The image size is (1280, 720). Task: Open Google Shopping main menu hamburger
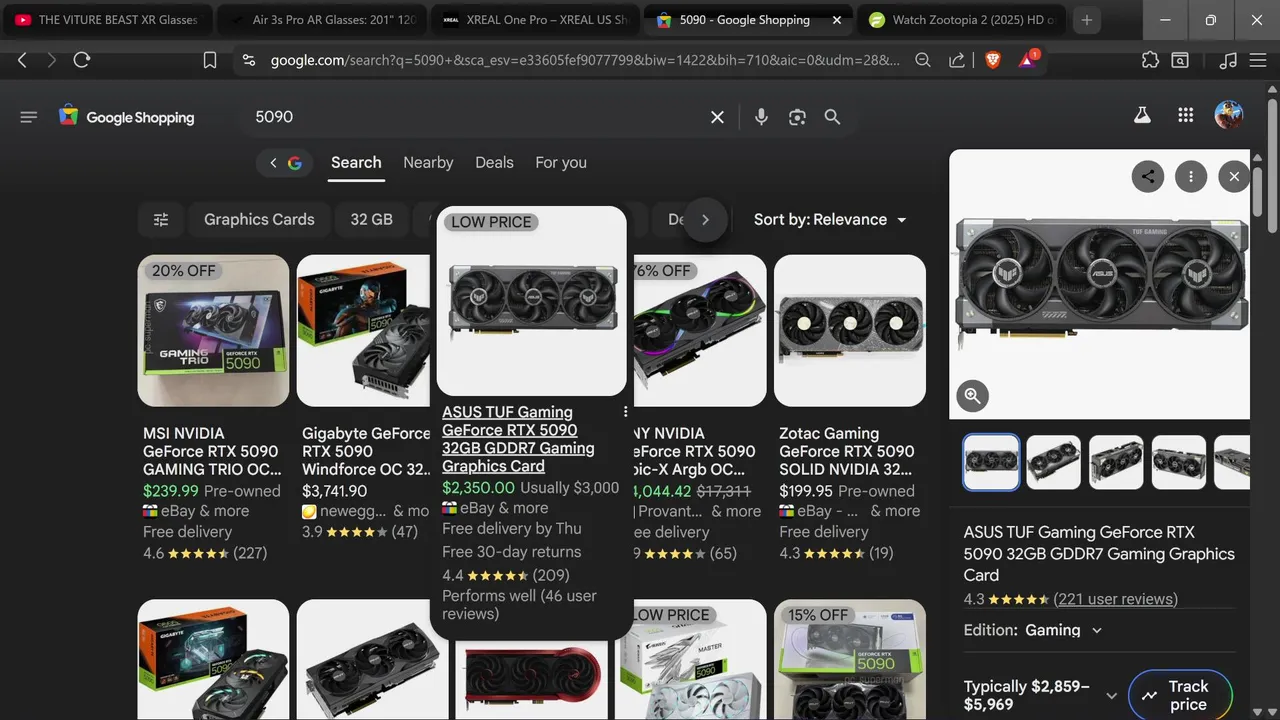[x=28, y=117]
